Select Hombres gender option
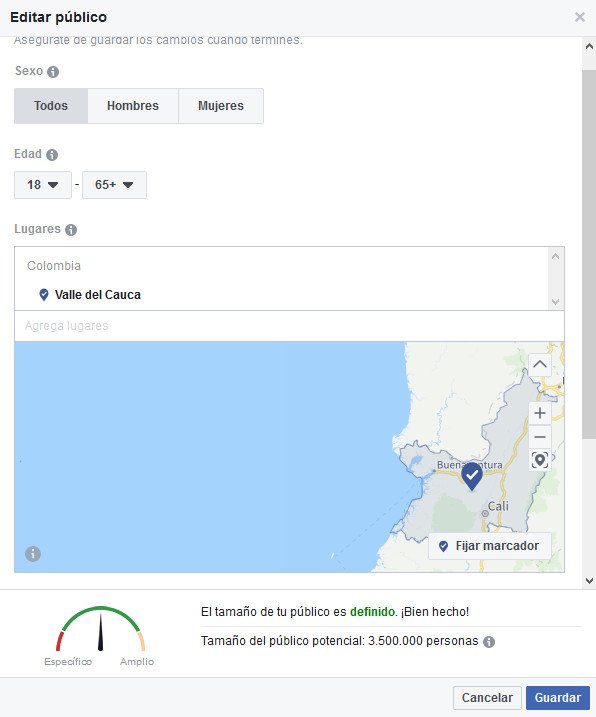The image size is (596, 717). [133, 106]
